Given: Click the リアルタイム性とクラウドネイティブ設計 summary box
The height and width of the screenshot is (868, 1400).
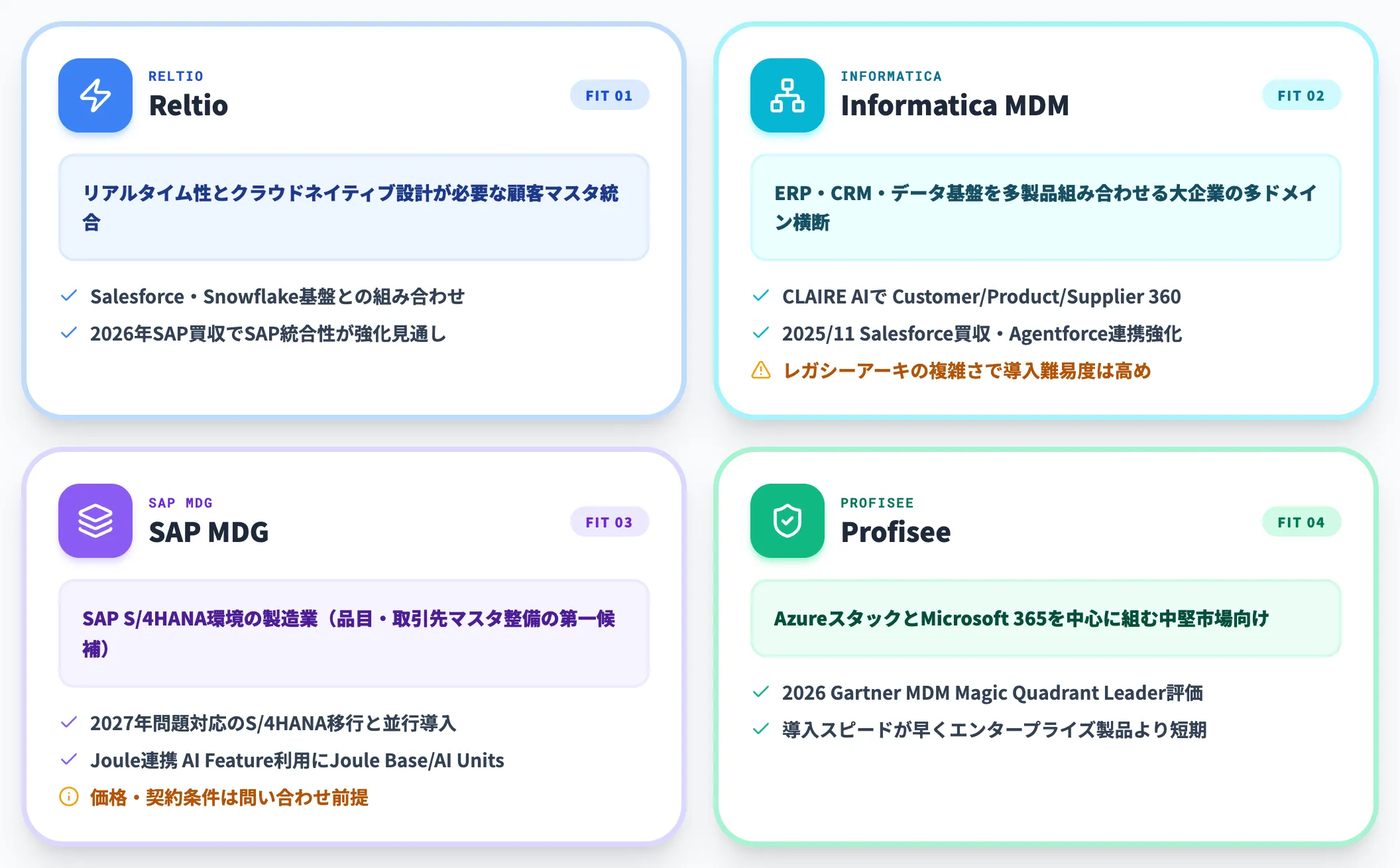Looking at the screenshot, I should 354,207.
